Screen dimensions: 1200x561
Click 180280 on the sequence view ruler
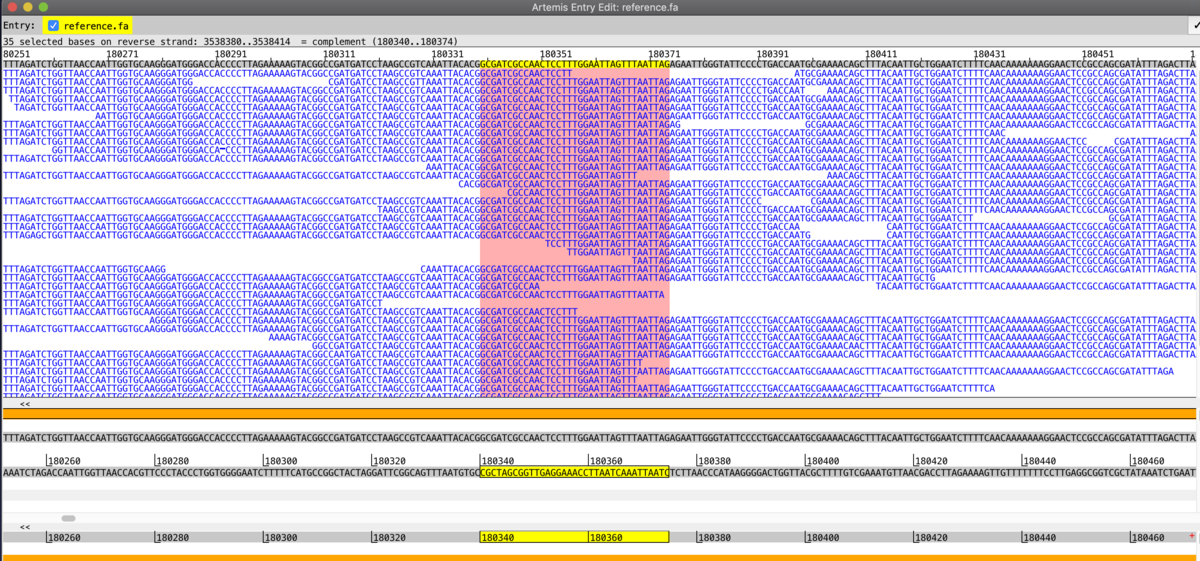(171, 461)
